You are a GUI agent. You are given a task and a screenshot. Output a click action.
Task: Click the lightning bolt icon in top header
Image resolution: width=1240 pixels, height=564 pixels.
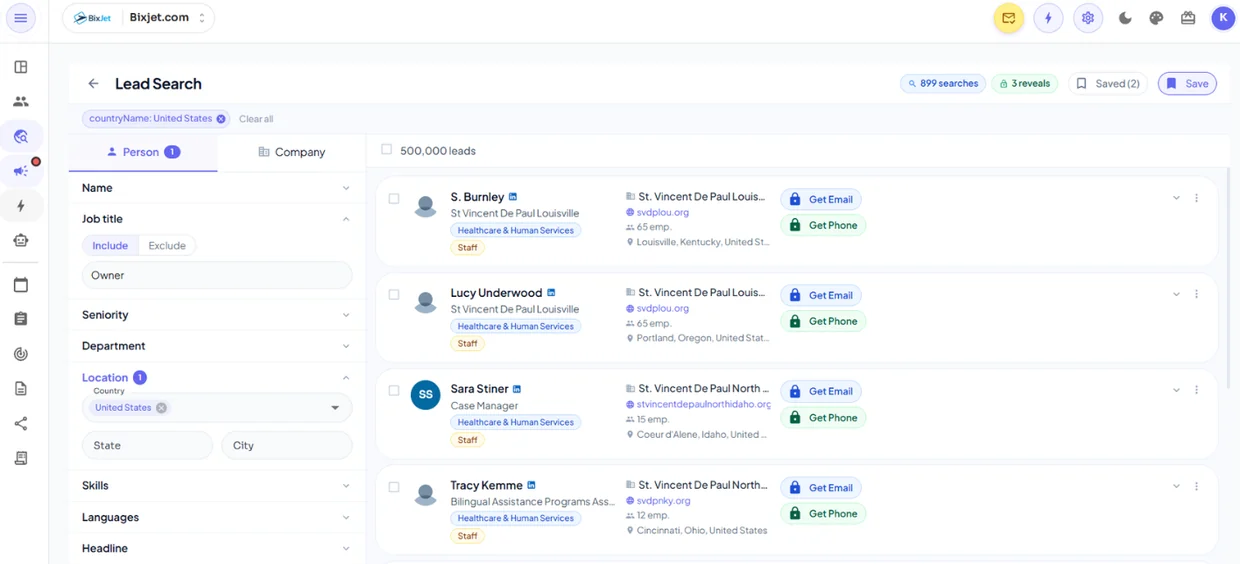click(1048, 18)
